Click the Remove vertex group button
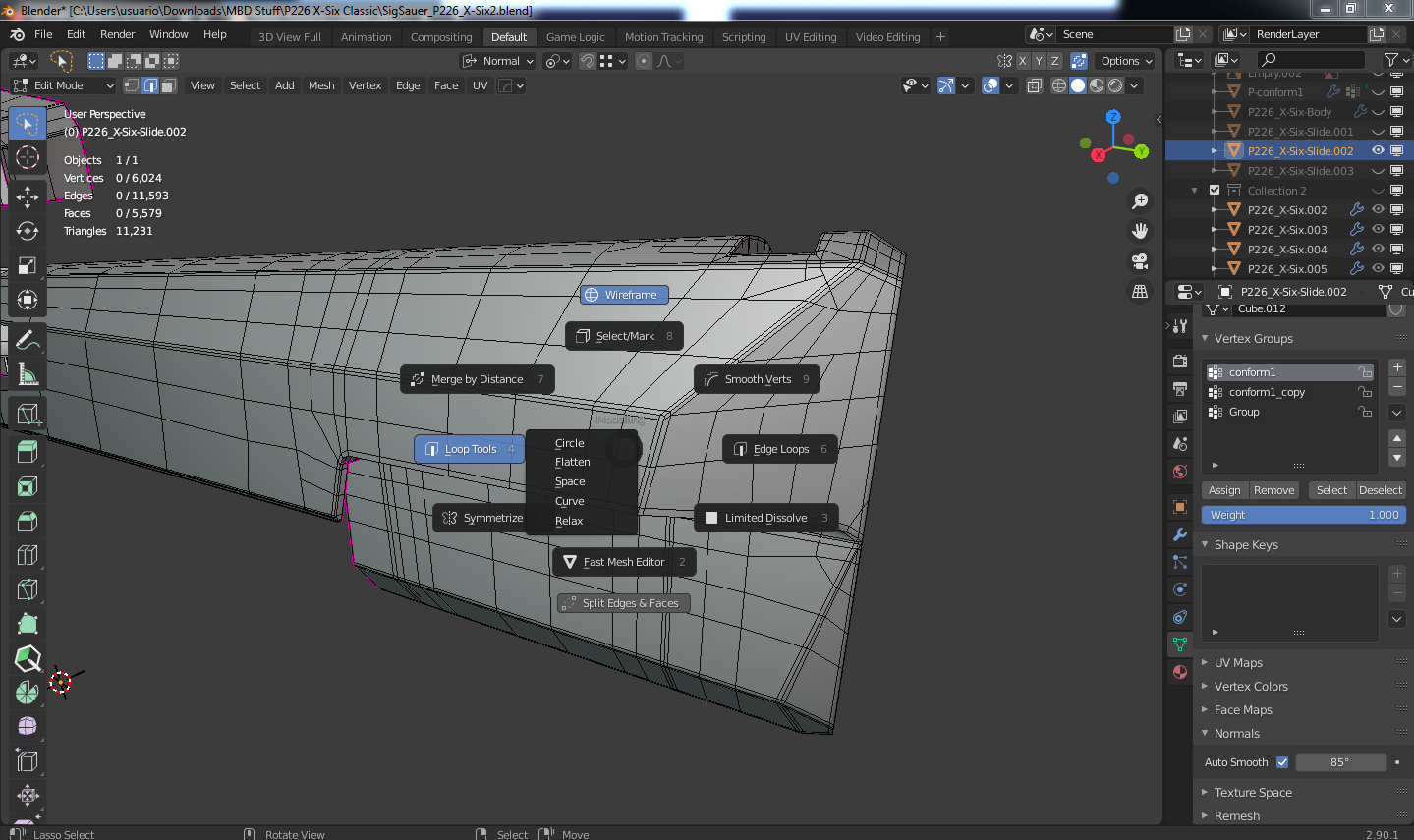1414x840 pixels. pos(1274,490)
